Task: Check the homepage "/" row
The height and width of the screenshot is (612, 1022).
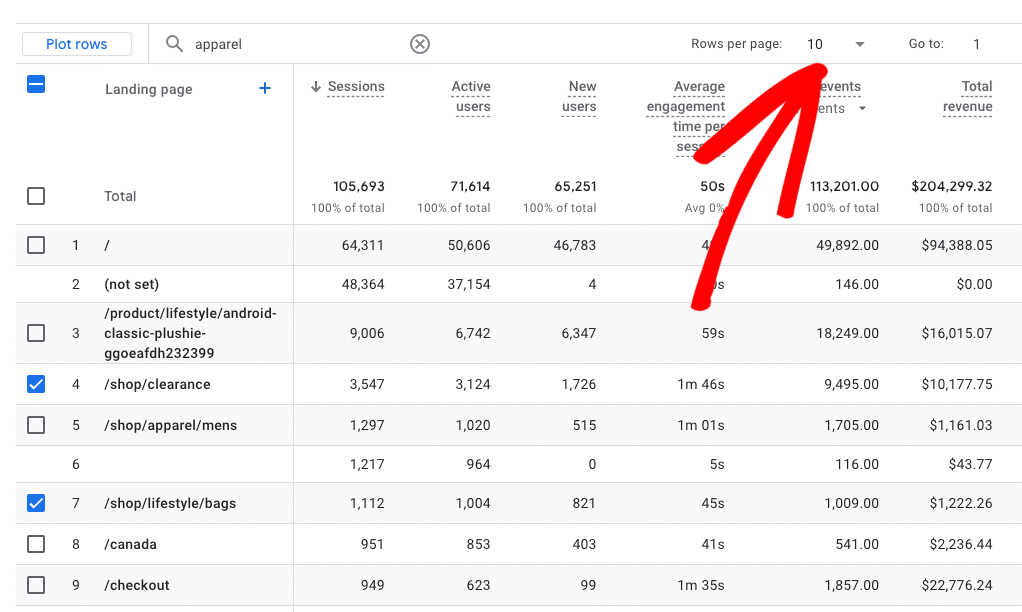Action: click(x=36, y=243)
